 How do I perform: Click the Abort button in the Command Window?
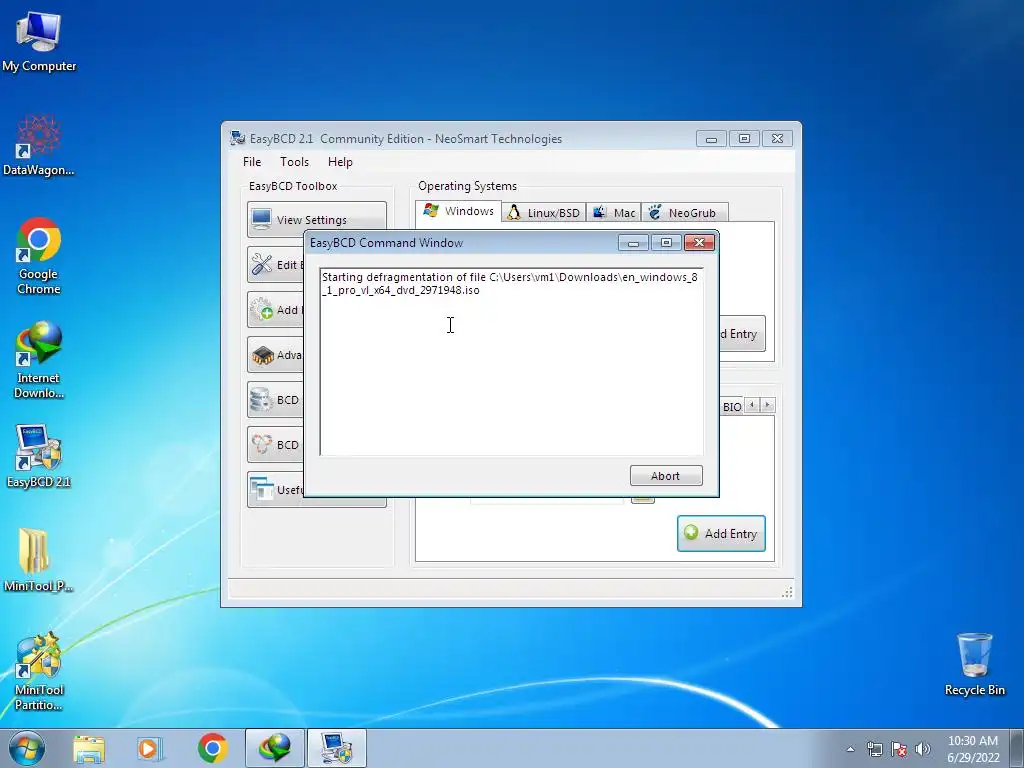(x=665, y=475)
